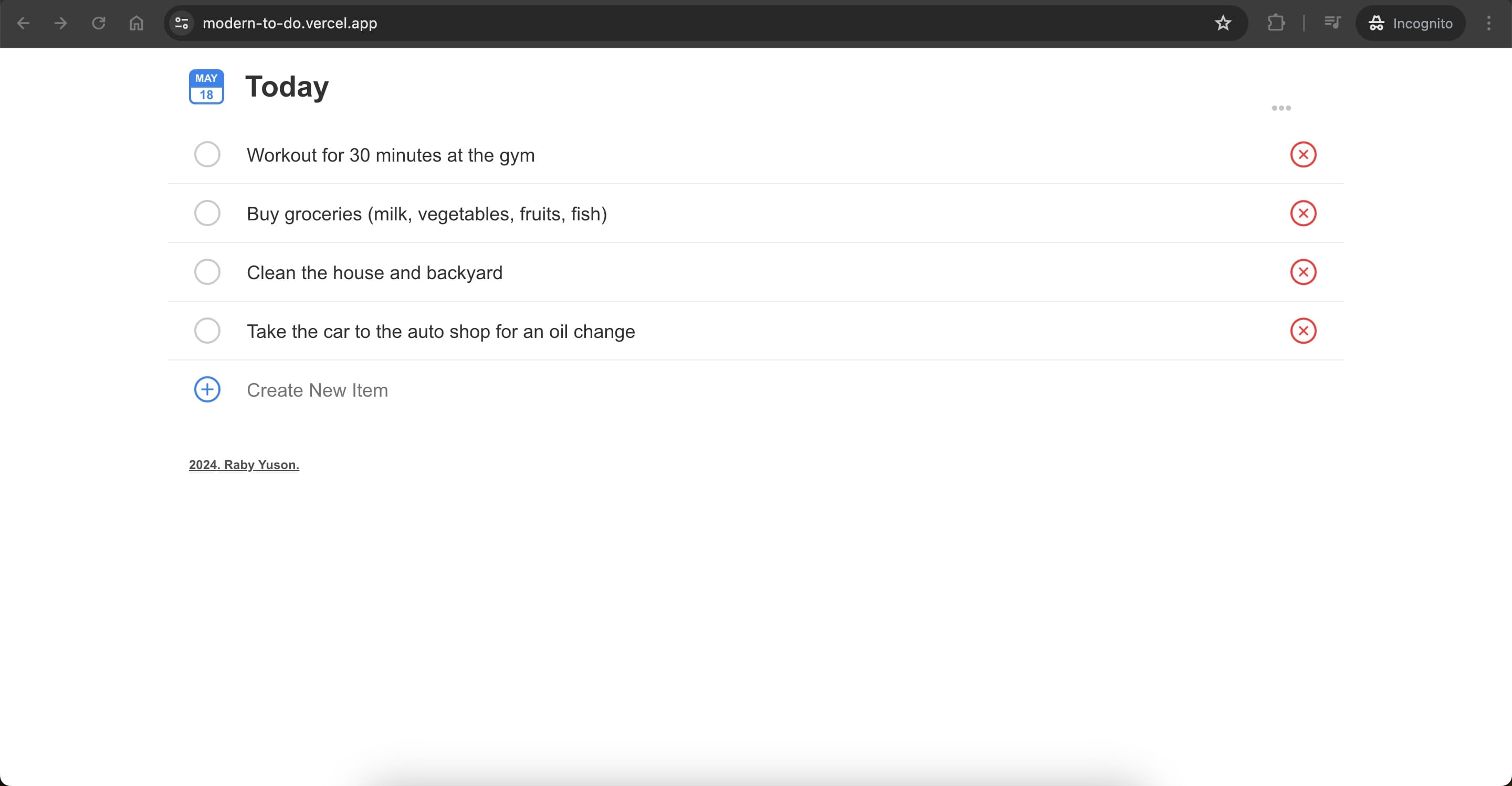Image resolution: width=1512 pixels, height=786 pixels.
Task: Open the media controls button
Action: tap(1332, 24)
